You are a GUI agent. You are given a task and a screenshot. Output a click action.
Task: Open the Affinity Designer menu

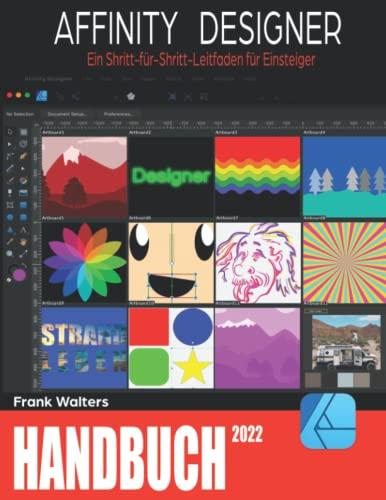tap(49, 79)
